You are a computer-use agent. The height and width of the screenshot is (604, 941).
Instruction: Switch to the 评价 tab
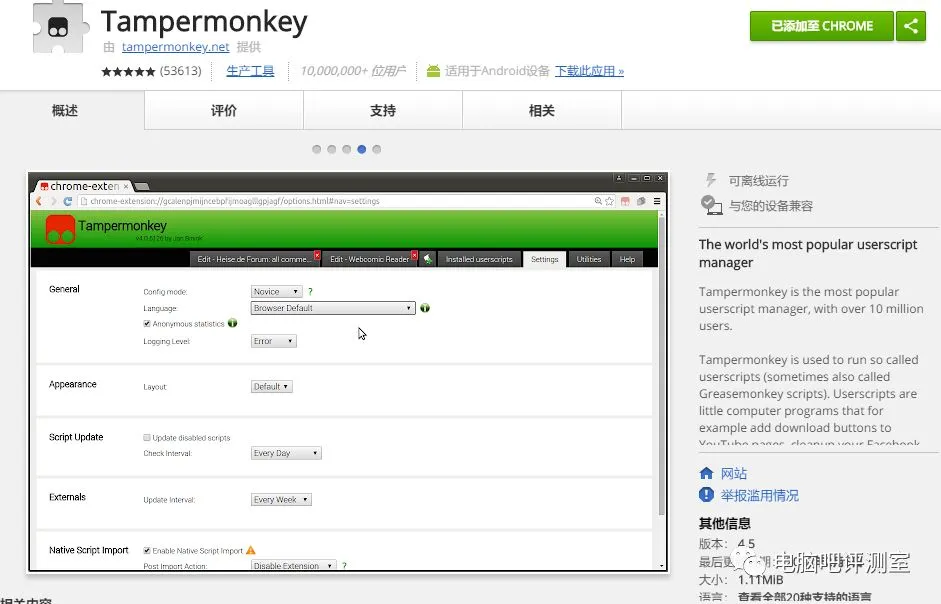pyautogui.click(x=224, y=110)
